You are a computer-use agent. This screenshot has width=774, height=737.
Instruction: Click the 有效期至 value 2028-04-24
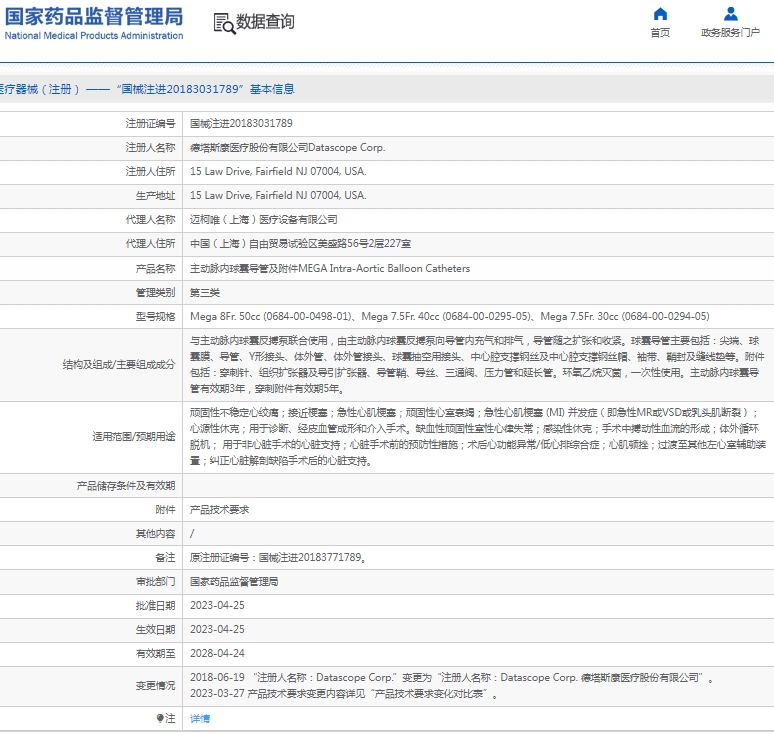217,654
